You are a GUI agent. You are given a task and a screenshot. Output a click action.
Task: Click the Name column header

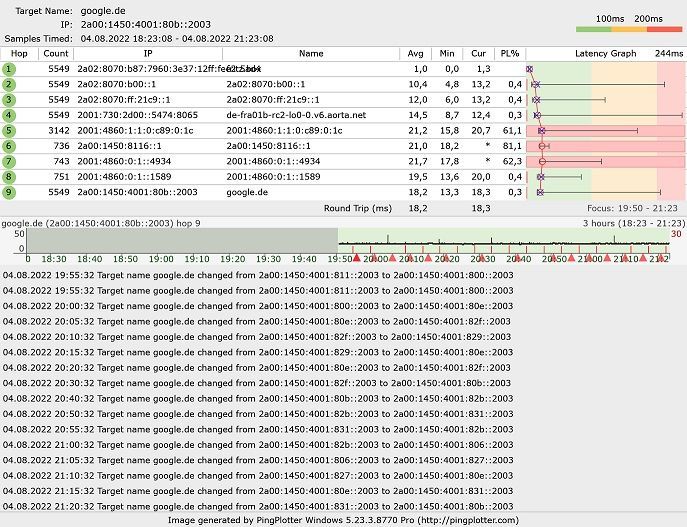pyautogui.click(x=311, y=53)
